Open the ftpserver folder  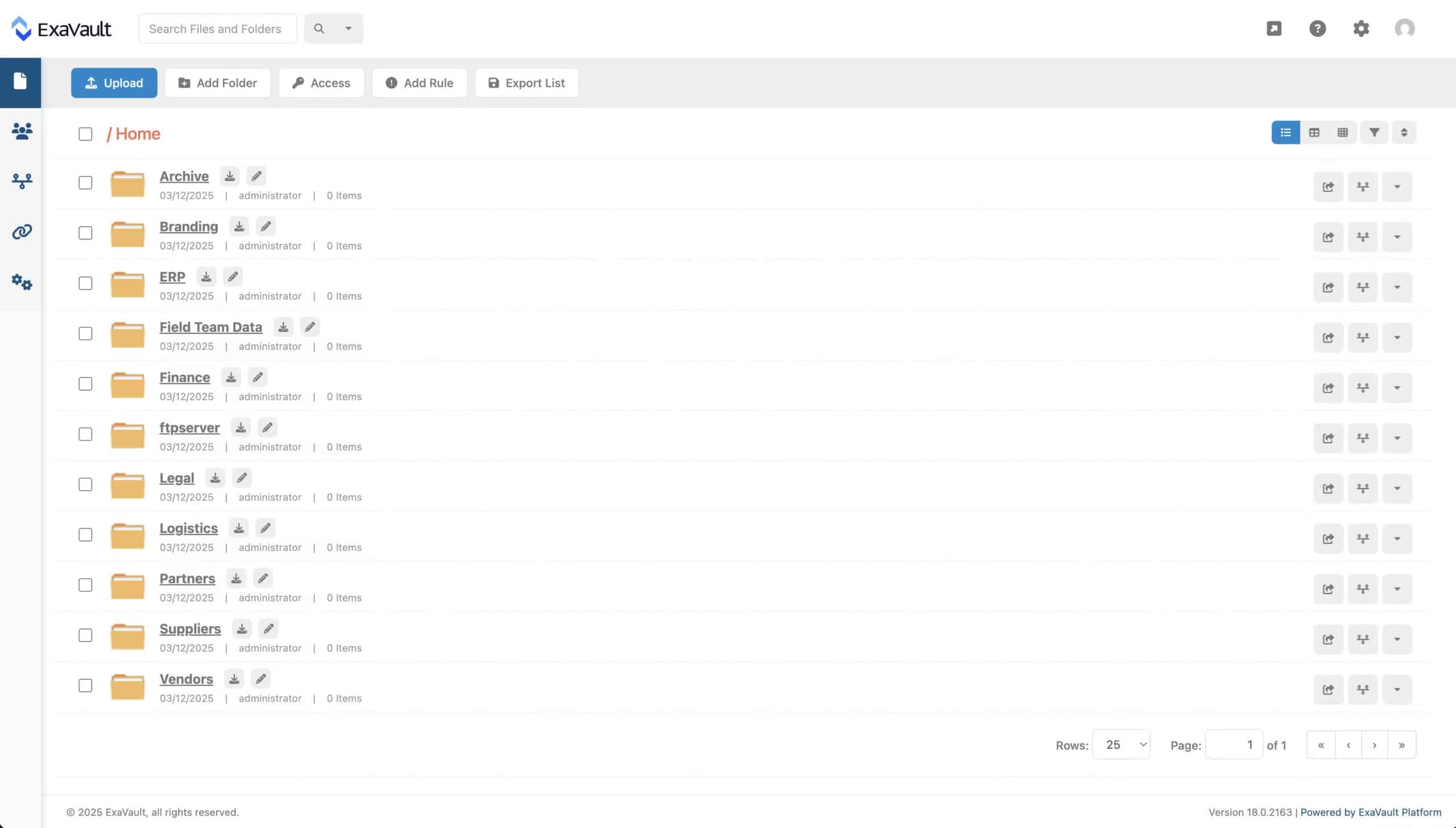point(190,427)
